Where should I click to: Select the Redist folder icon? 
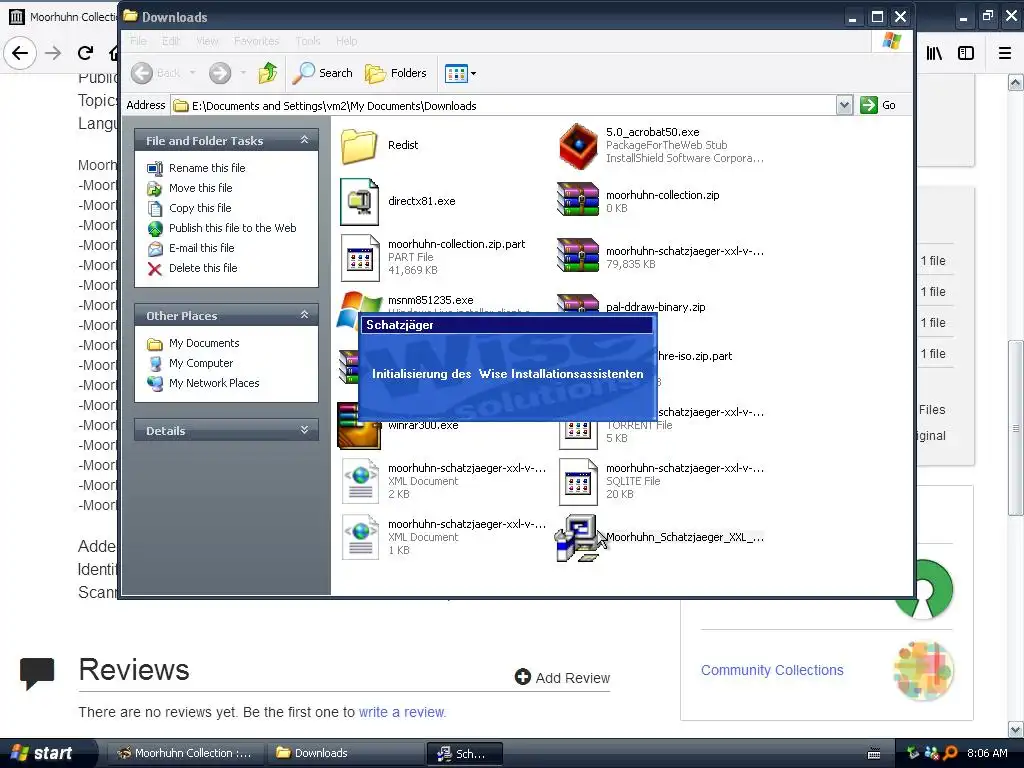[359, 145]
